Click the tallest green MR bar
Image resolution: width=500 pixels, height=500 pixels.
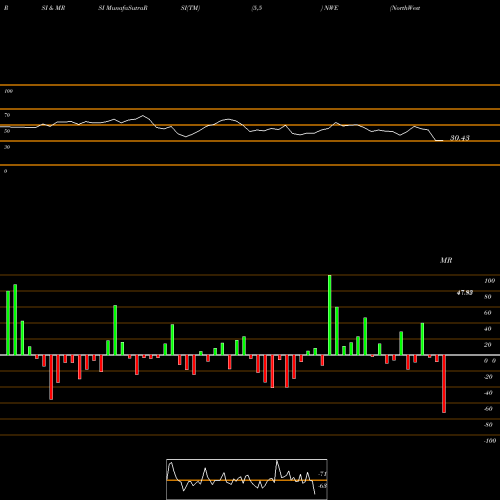click(x=330, y=315)
